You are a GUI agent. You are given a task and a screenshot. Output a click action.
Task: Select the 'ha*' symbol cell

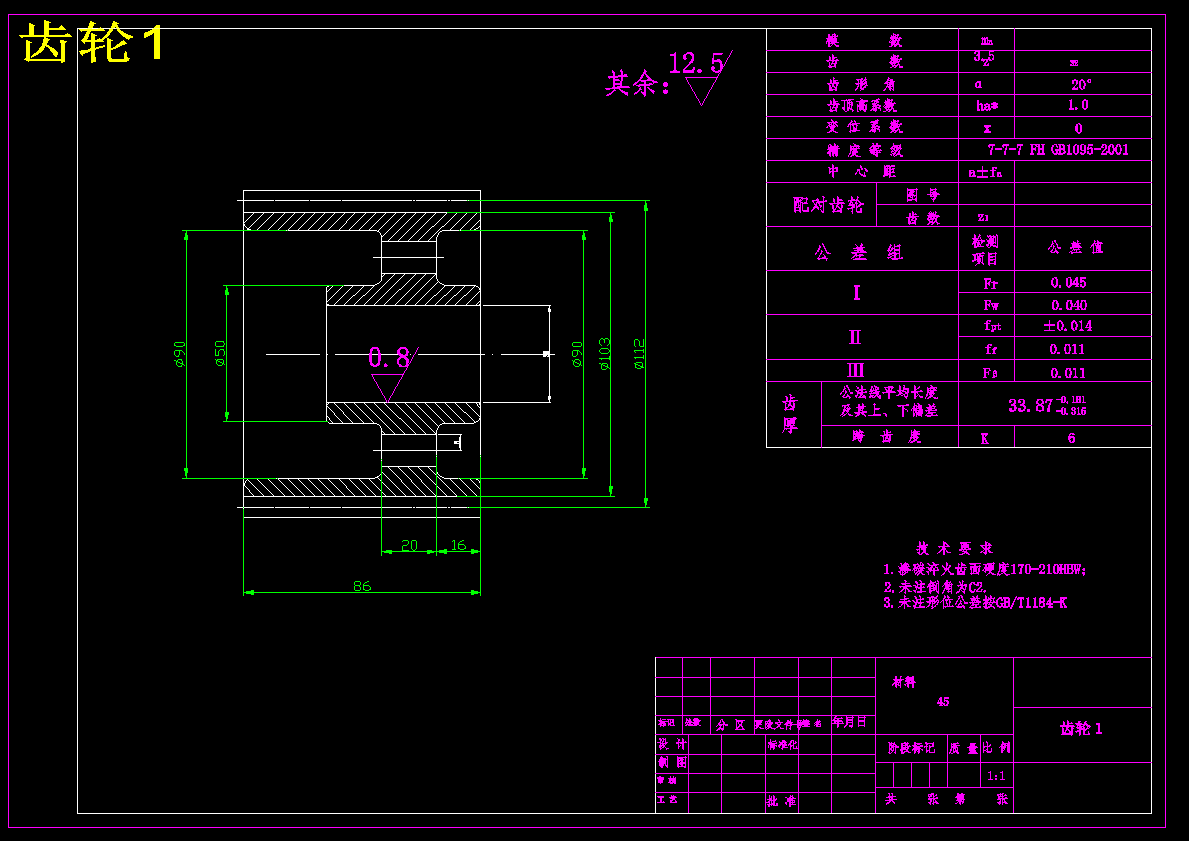pos(987,105)
